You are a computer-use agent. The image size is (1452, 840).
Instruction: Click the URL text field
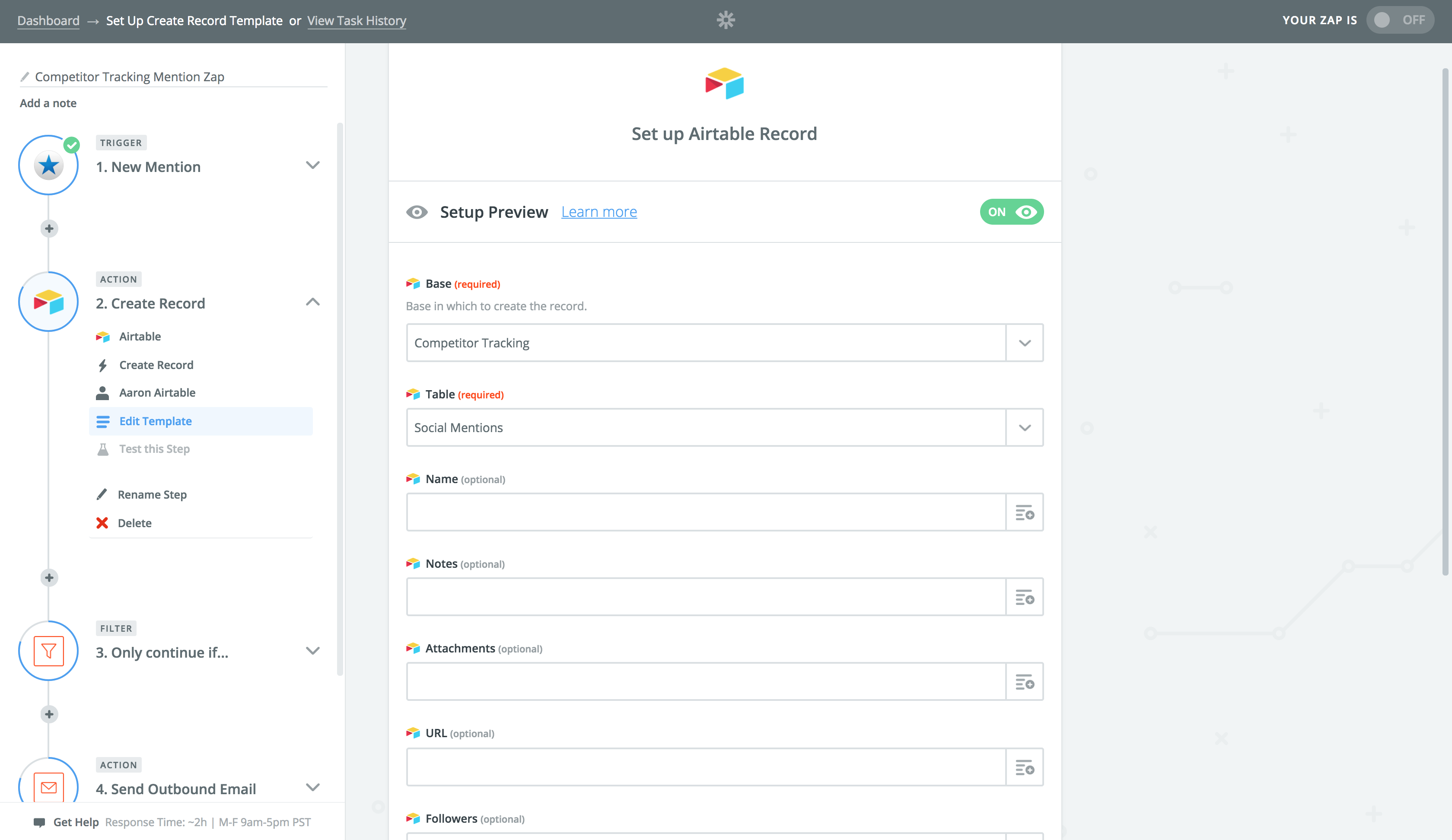(707, 767)
